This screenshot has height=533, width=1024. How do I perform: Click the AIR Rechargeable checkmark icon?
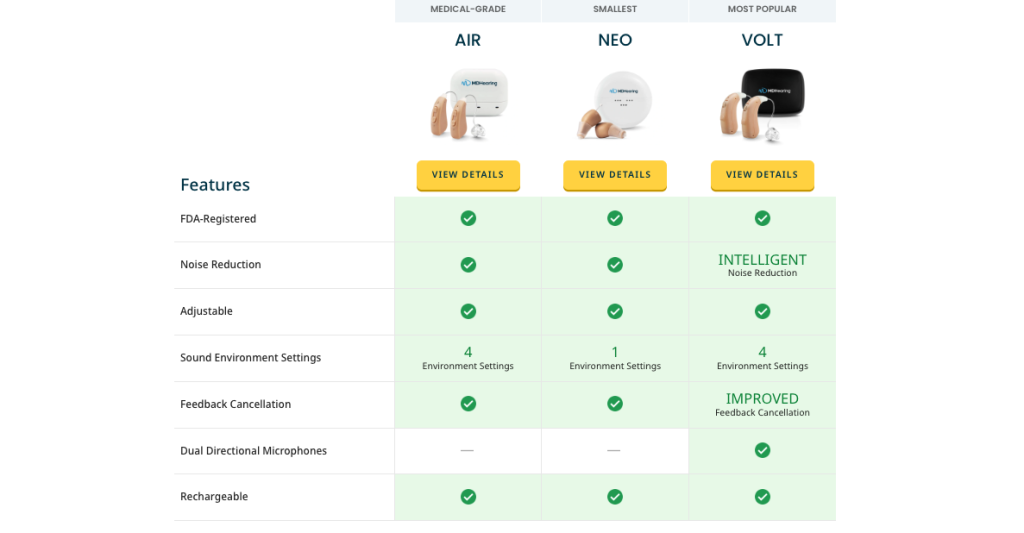468,496
